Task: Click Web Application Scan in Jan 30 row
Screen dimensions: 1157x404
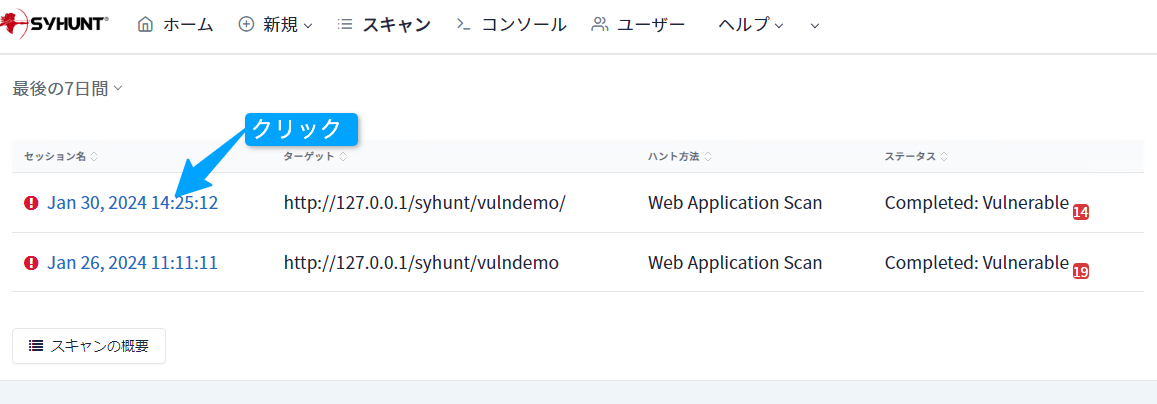Action: [x=735, y=203]
